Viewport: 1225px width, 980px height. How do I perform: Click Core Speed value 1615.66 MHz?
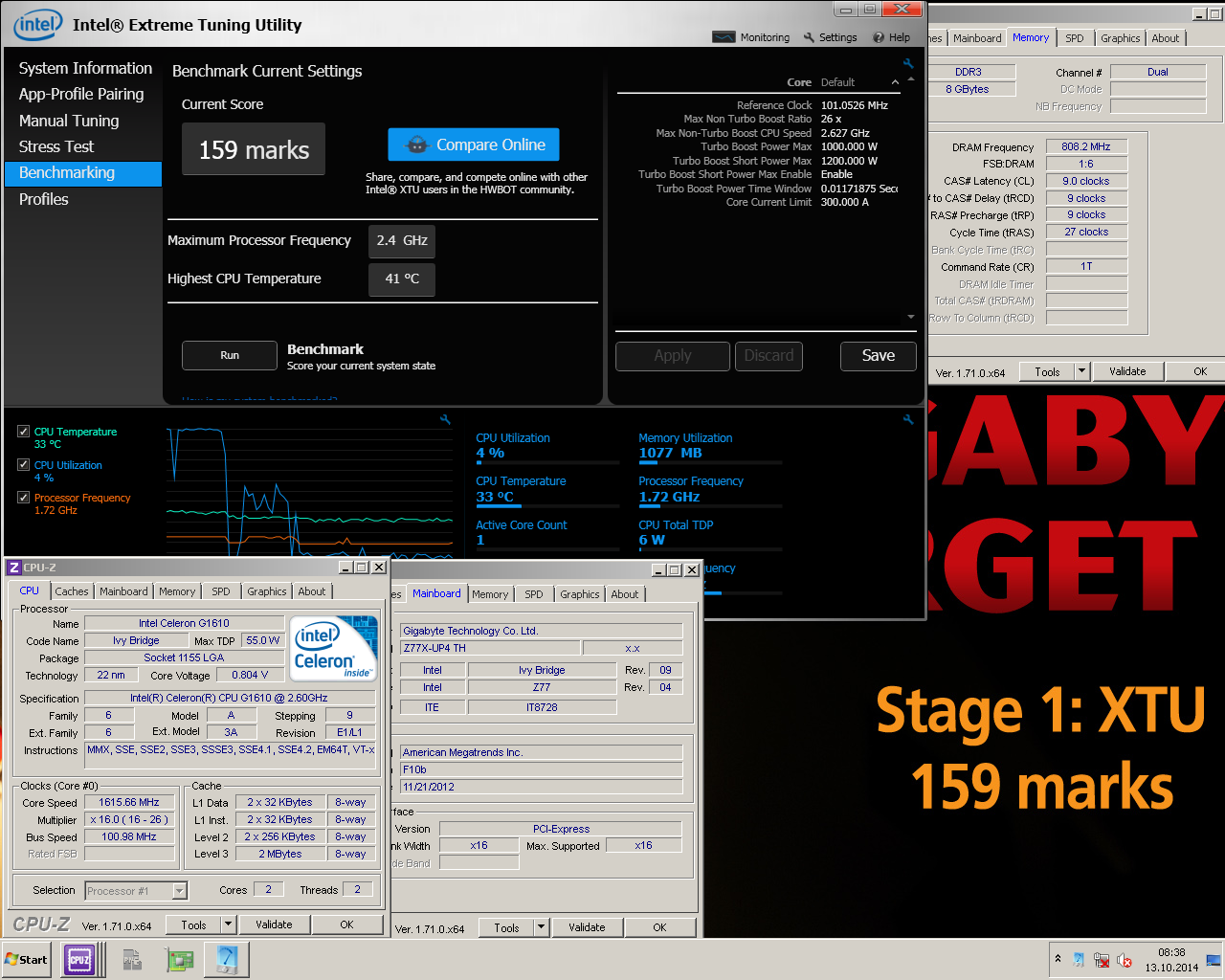129,803
